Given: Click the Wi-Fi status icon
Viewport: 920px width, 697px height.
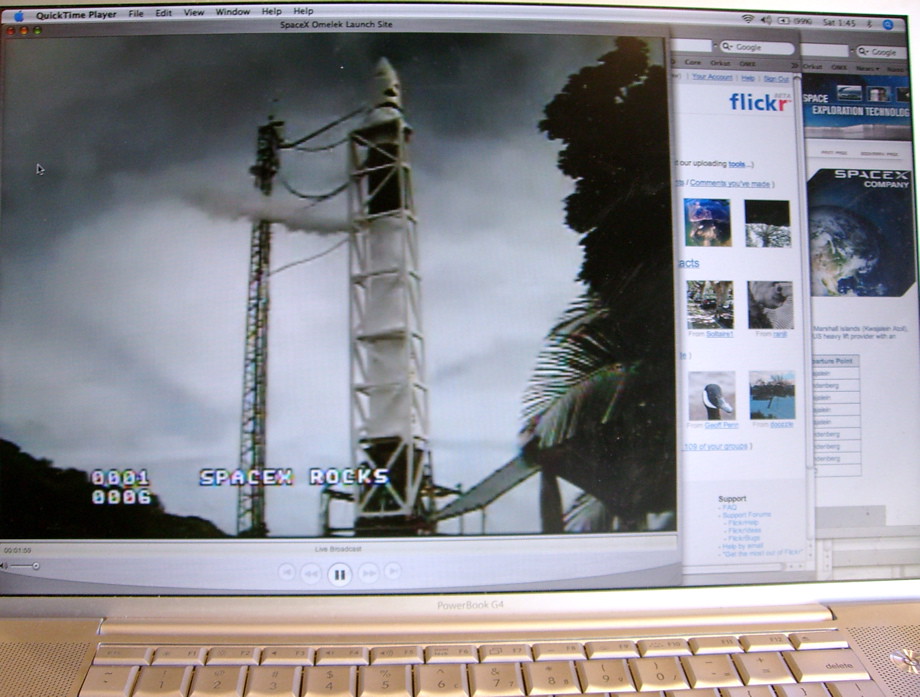Looking at the screenshot, I should [x=748, y=19].
